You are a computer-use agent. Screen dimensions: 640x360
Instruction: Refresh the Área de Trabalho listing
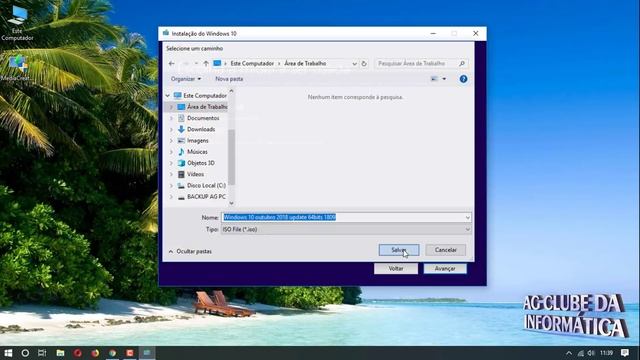(364, 64)
